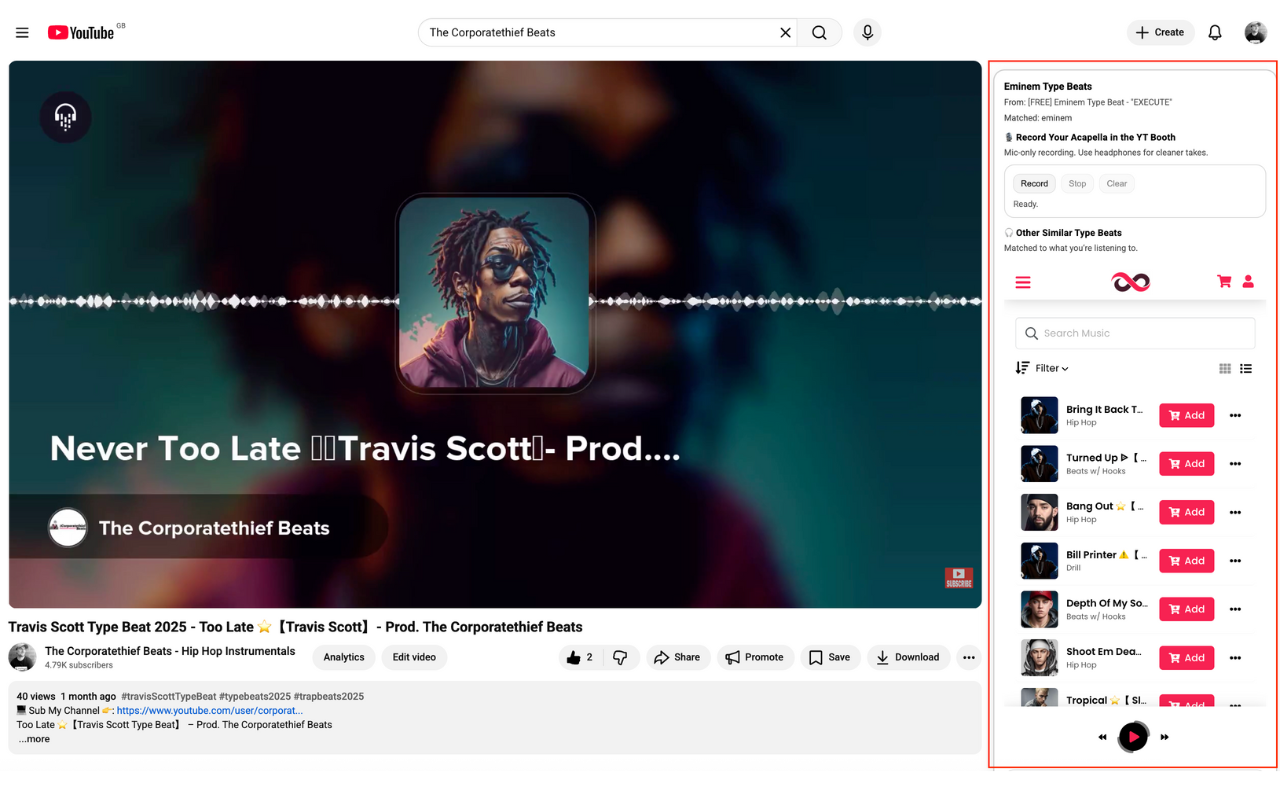Go to YouTube home via logo

click(81, 33)
